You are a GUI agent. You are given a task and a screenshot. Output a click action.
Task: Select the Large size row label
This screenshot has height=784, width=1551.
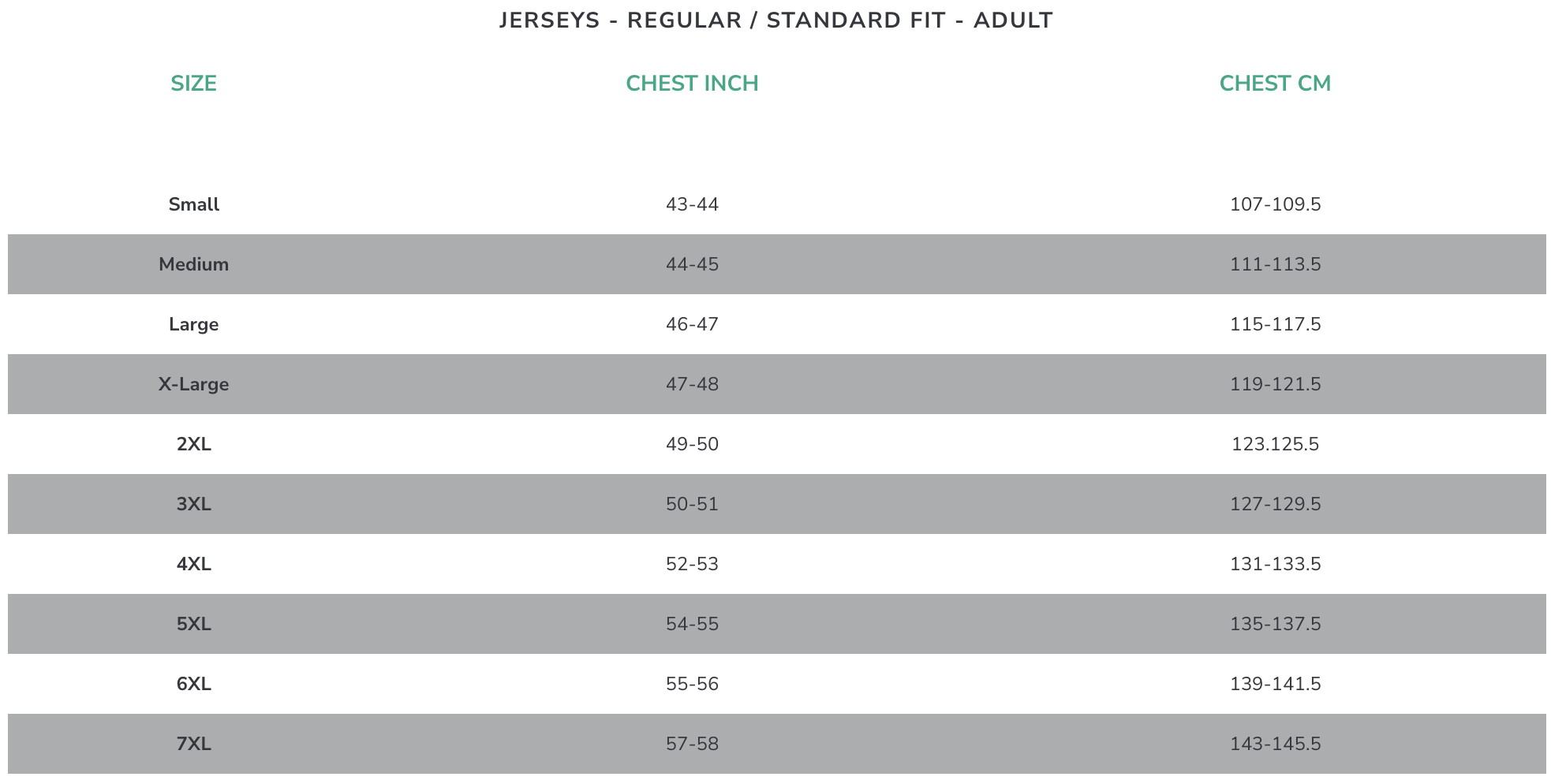pos(194,324)
